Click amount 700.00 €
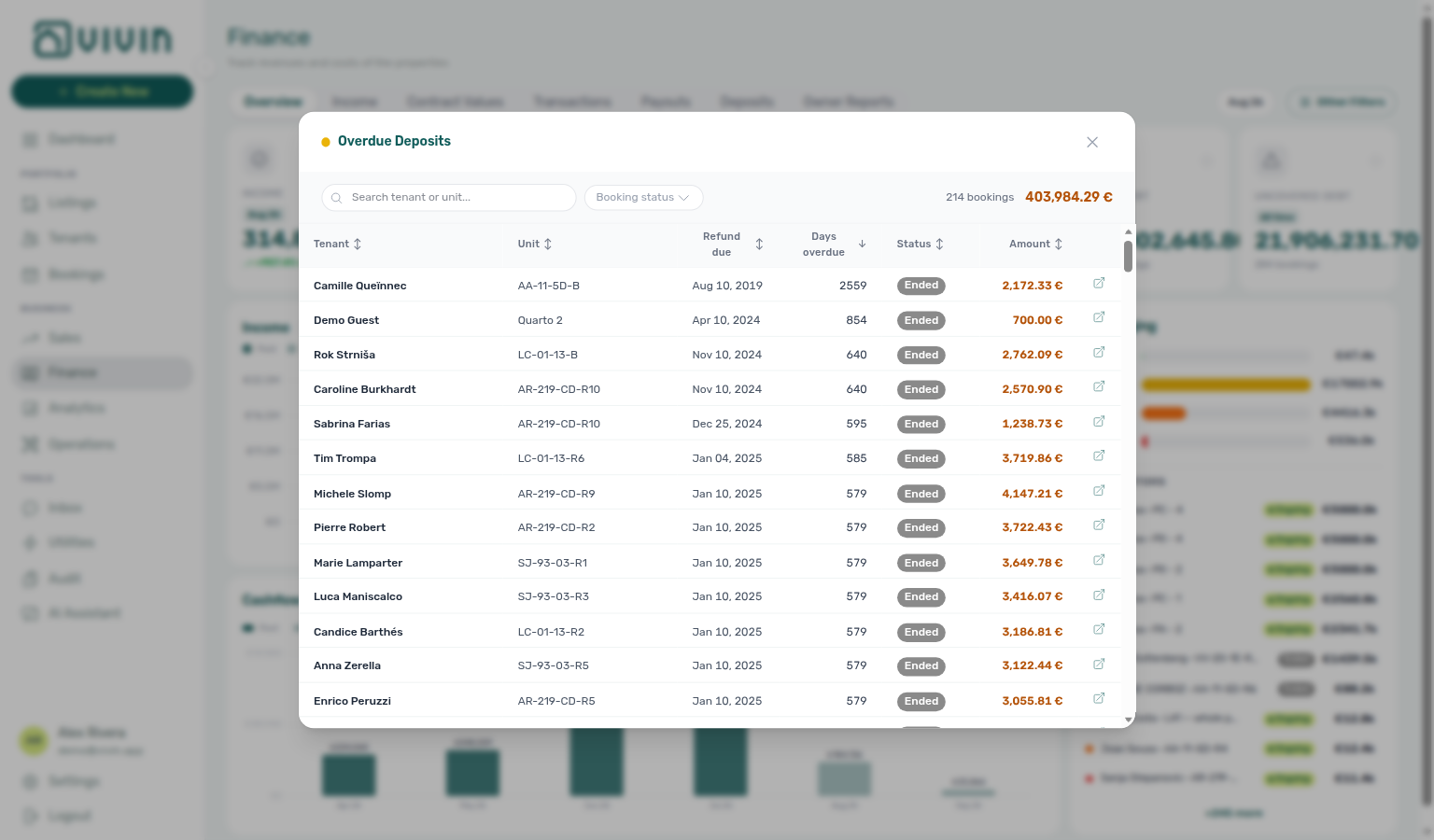The width and height of the screenshot is (1434, 840). pos(1037,320)
